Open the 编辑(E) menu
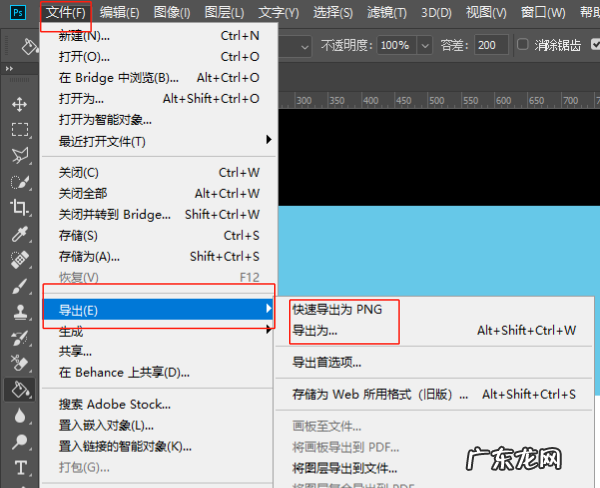 tap(119, 13)
